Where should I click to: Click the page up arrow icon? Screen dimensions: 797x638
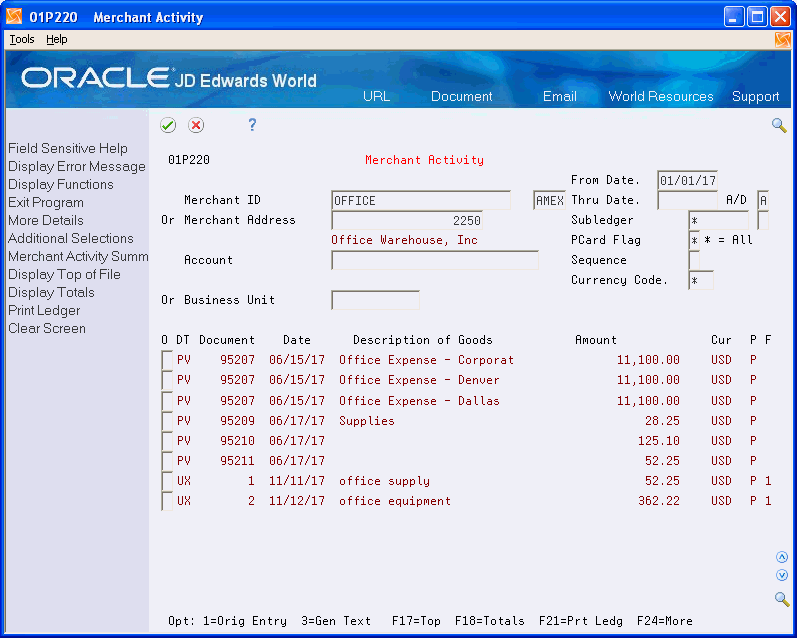[782, 557]
